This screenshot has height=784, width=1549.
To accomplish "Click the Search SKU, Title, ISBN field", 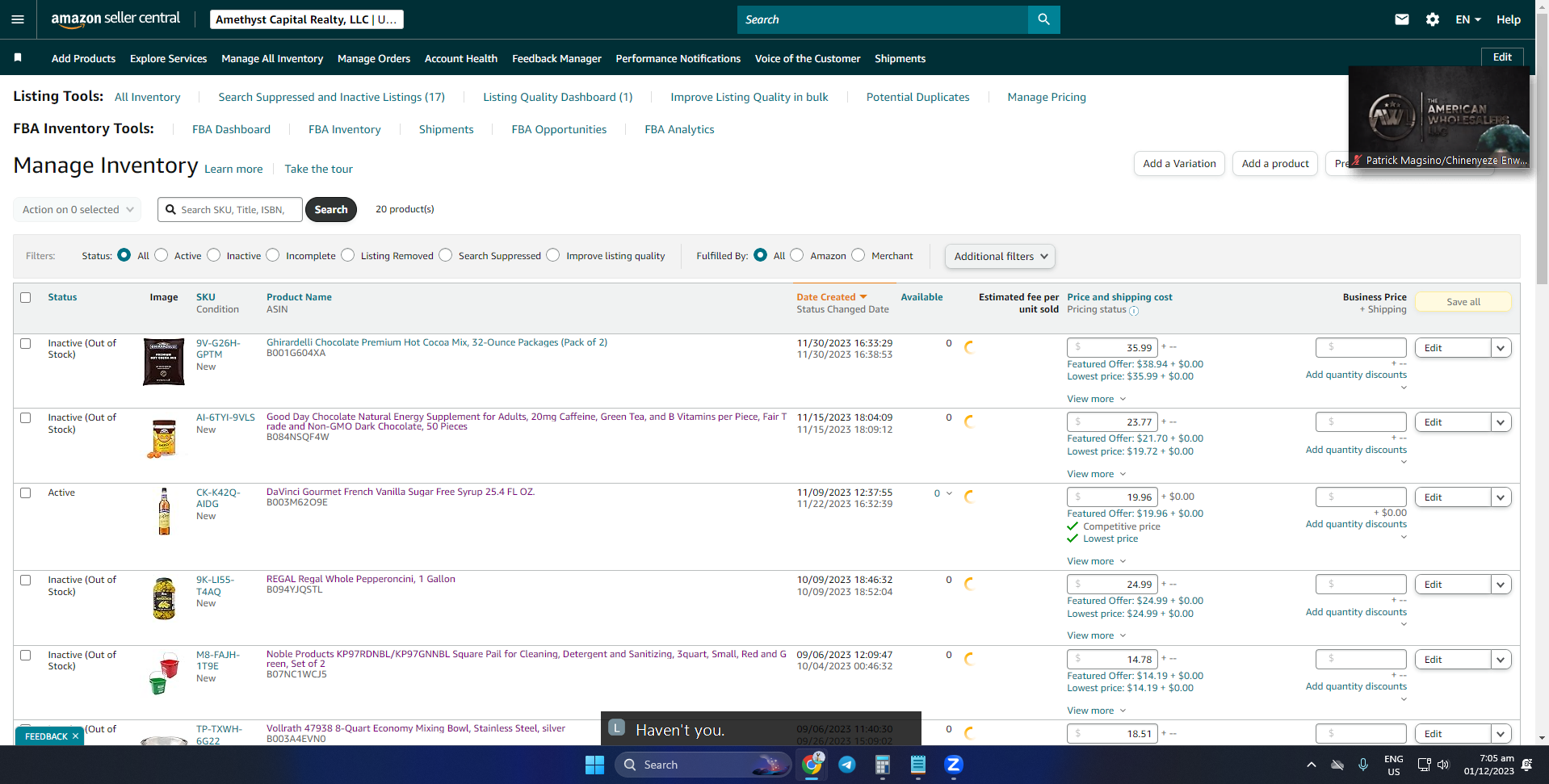I will tap(230, 209).
